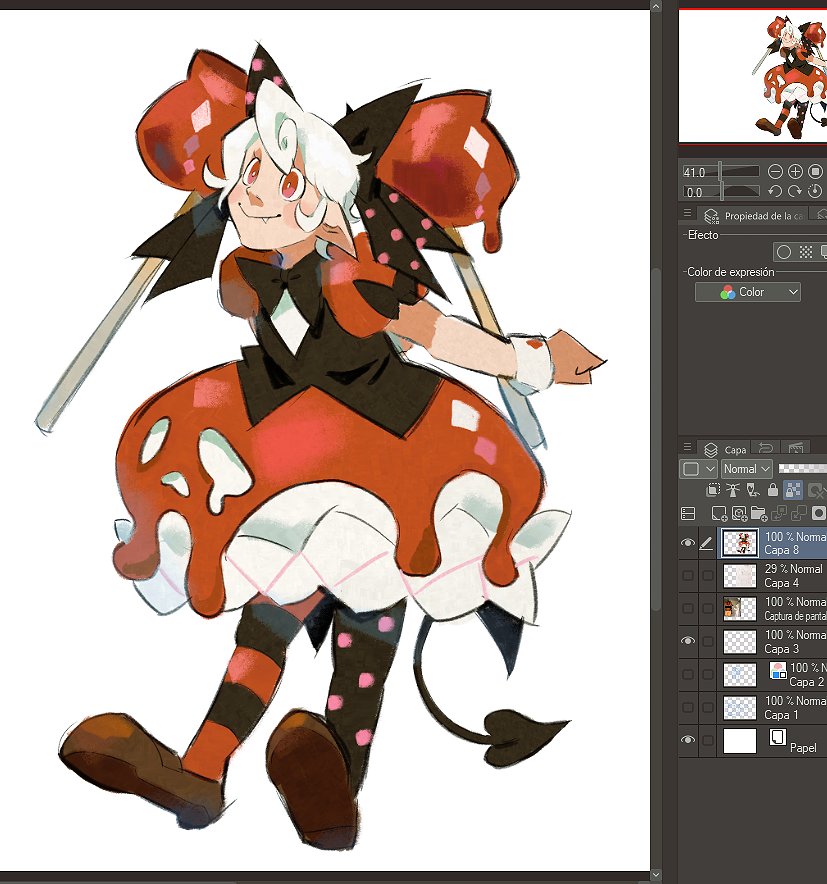This screenshot has height=884, width=827.
Task: Show Capa 2 layer visibility box
Action: [688, 674]
